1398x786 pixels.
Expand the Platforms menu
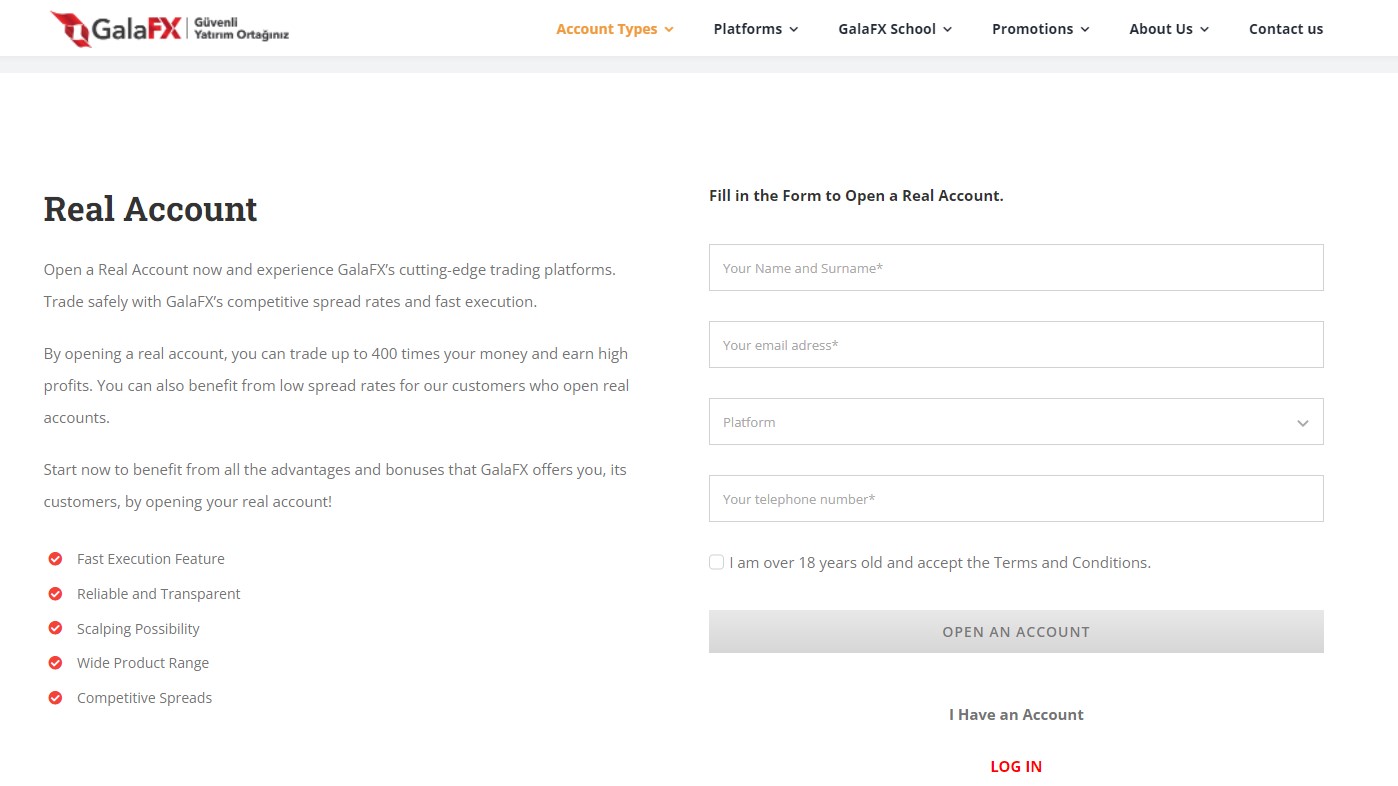[x=756, y=29]
